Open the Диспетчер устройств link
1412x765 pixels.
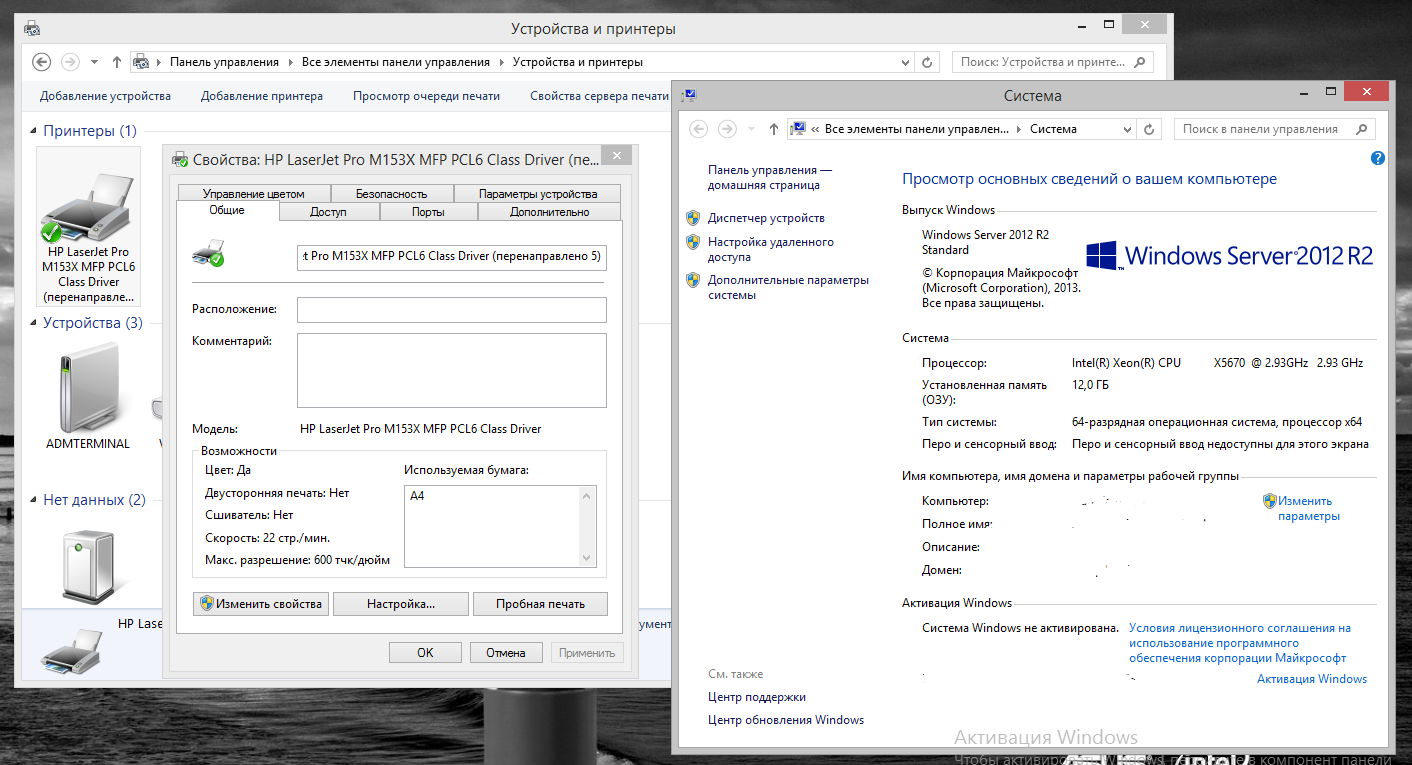click(766, 218)
